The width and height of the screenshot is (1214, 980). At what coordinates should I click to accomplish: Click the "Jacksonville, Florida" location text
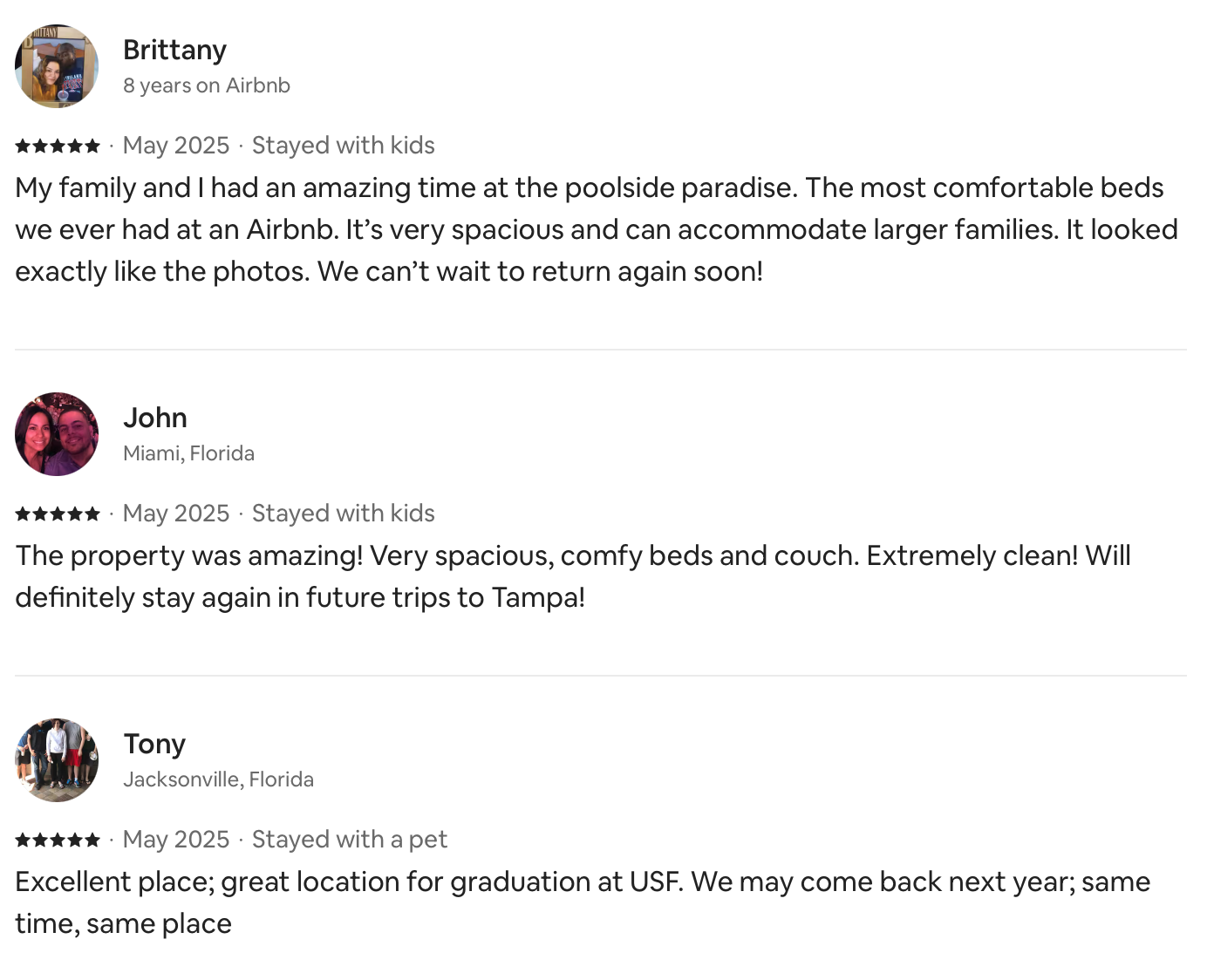click(218, 779)
